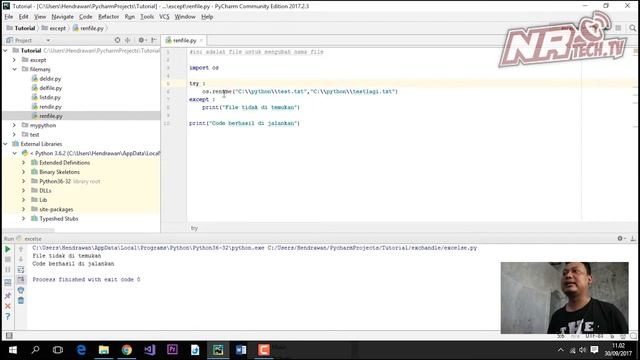Collapse External Libraries node
The image size is (640, 360).
tap(6, 144)
